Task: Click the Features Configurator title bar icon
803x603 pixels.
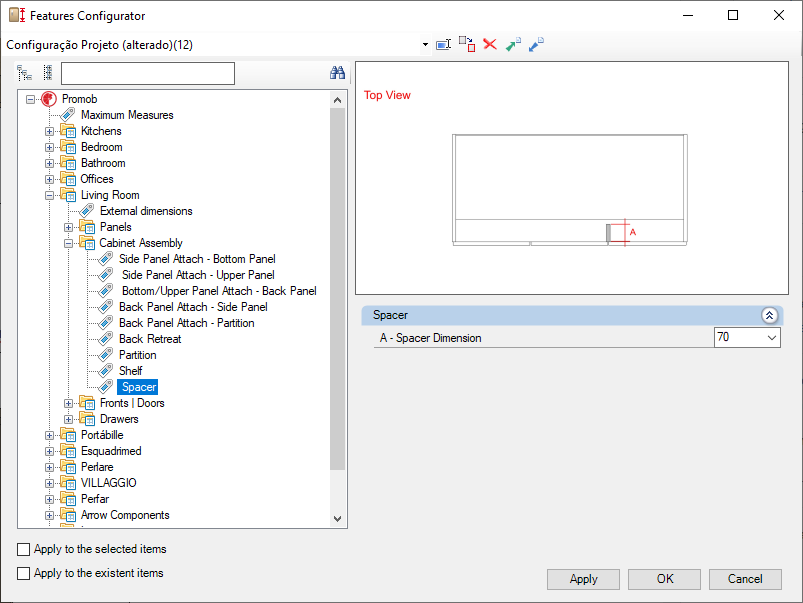Action: pyautogui.click(x=17, y=15)
